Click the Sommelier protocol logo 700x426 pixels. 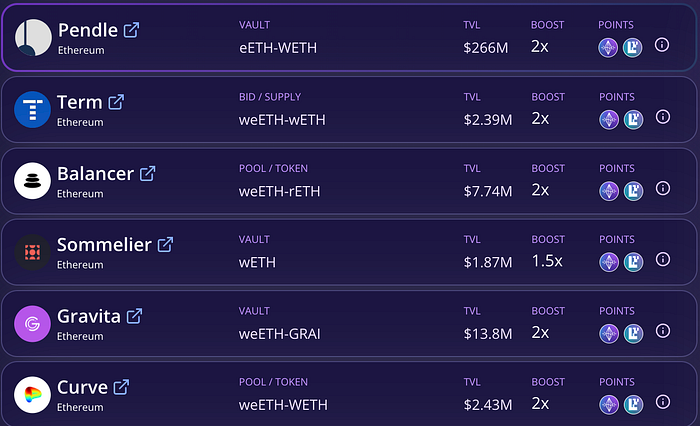[33, 252]
